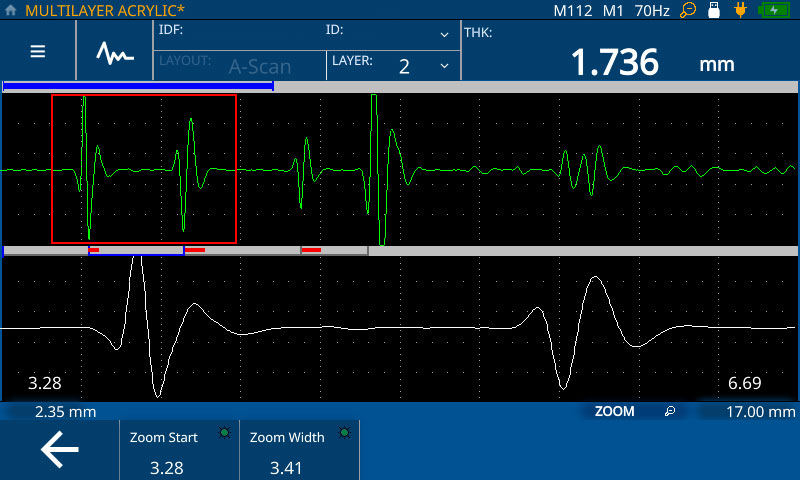Image resolution: width=800 pixels, height=480 pixels.
Task: Click the zoom magnifier status icon
Action: tap(688, 10)
